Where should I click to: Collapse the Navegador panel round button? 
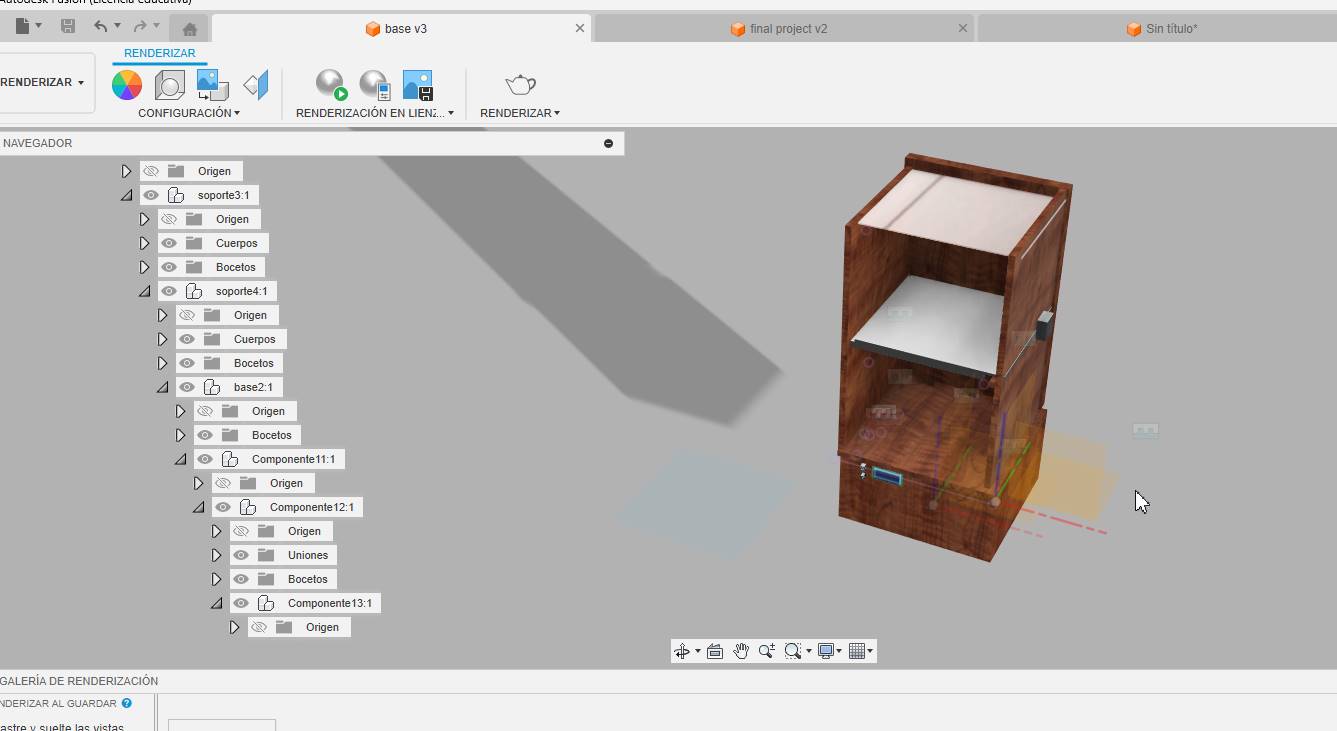point(608,143)
